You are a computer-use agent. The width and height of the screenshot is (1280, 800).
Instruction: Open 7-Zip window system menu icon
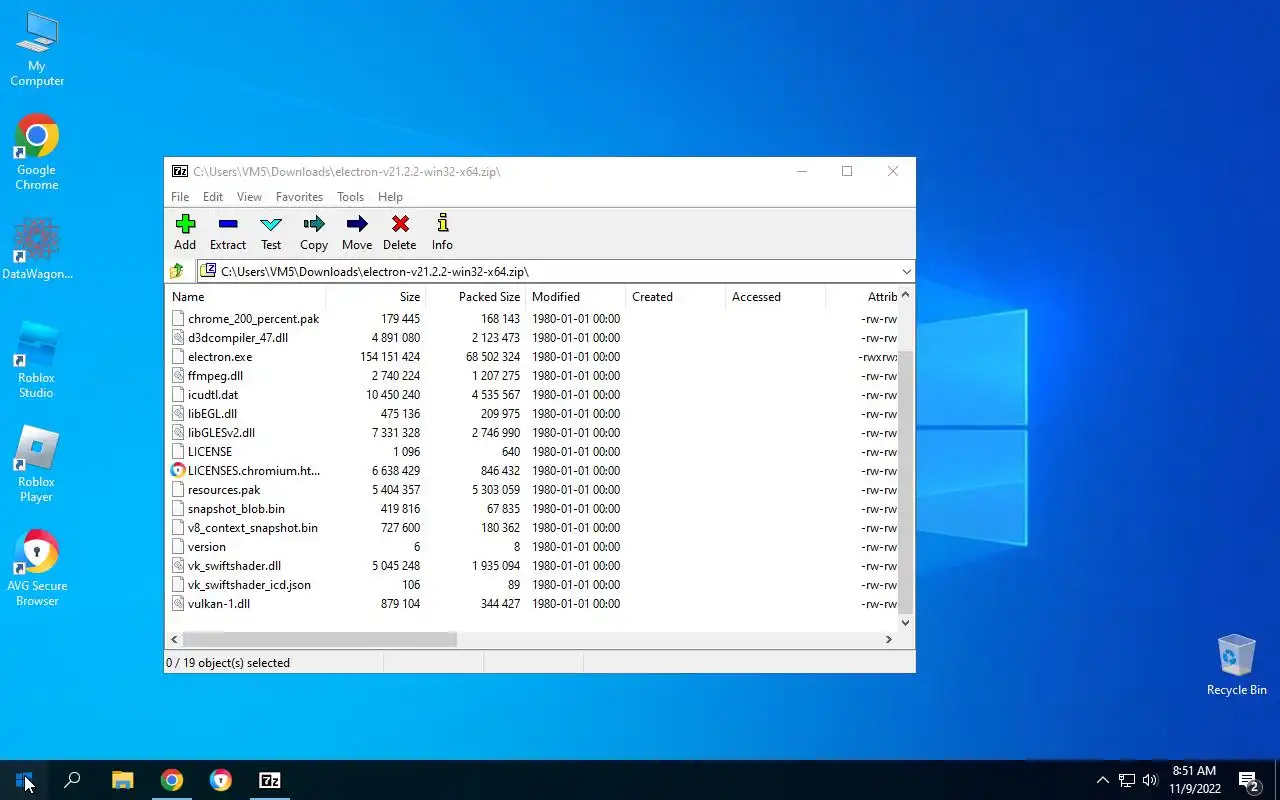(180, 171)
